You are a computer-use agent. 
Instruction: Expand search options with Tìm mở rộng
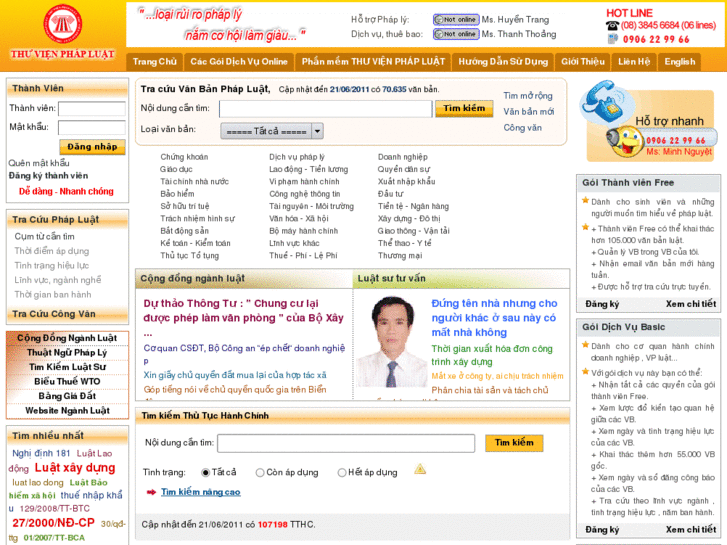click(x=527, y=96)
